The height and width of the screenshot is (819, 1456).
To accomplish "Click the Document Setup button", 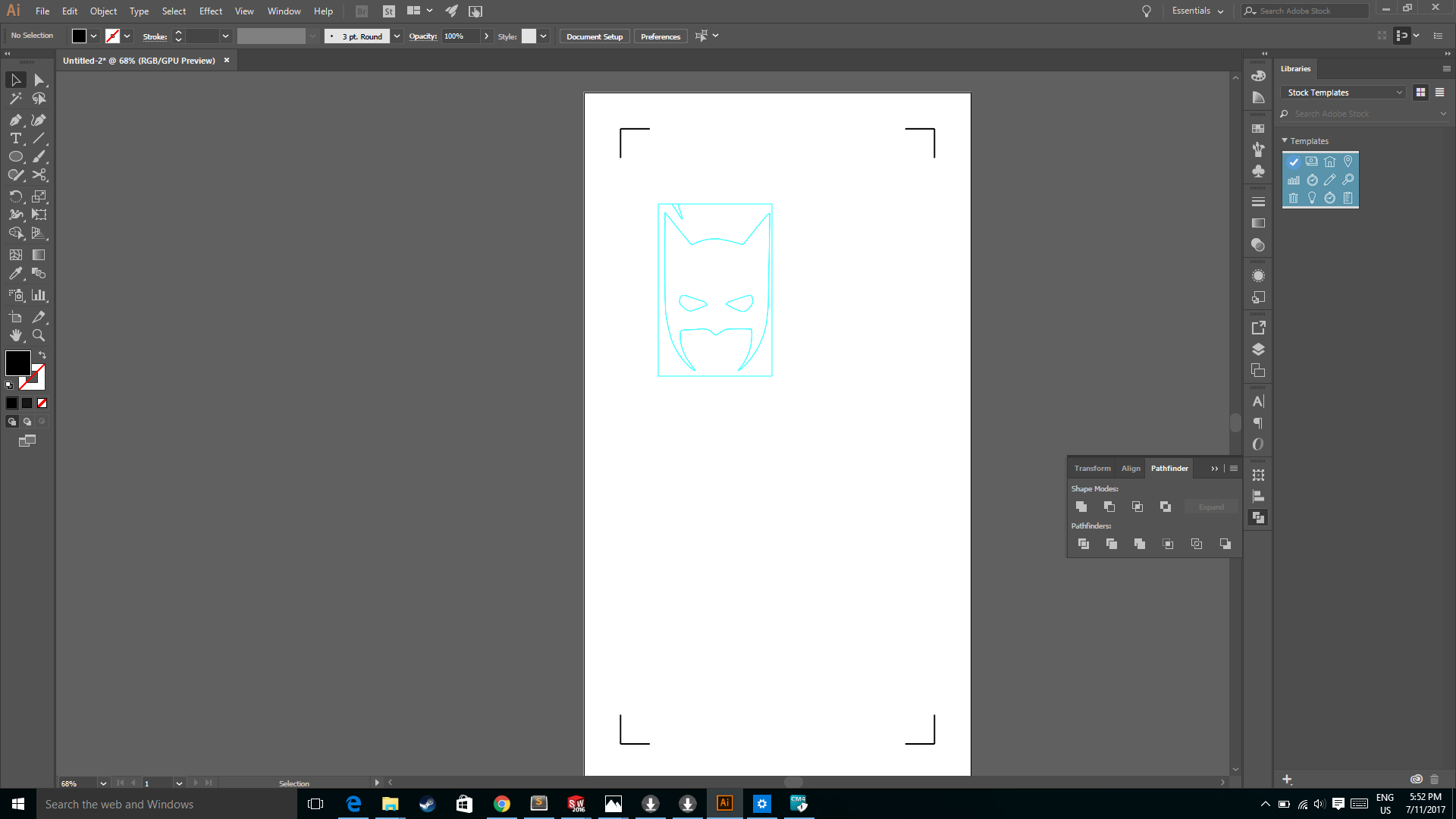I will (595, 36).
